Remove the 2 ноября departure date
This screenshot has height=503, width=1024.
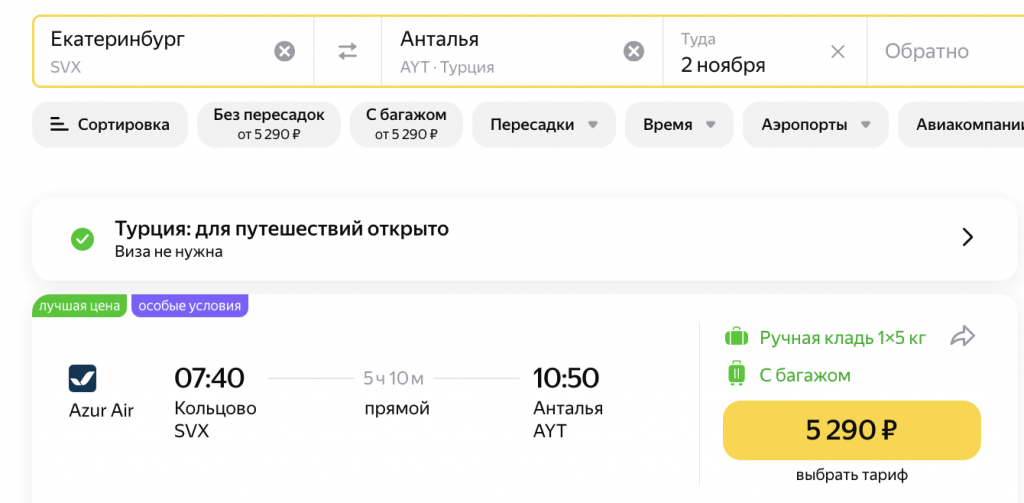coord(837,52)
